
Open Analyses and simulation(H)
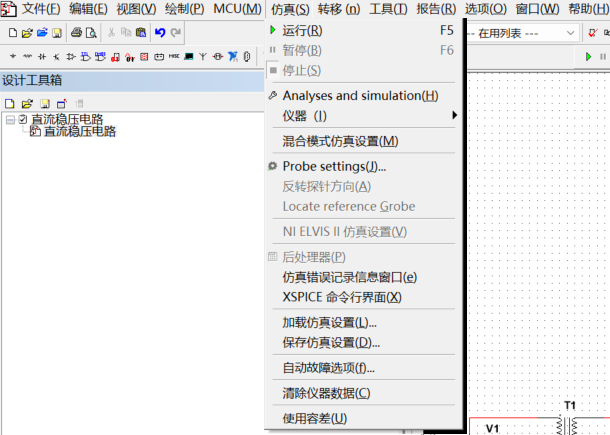(x=363, y=95)
